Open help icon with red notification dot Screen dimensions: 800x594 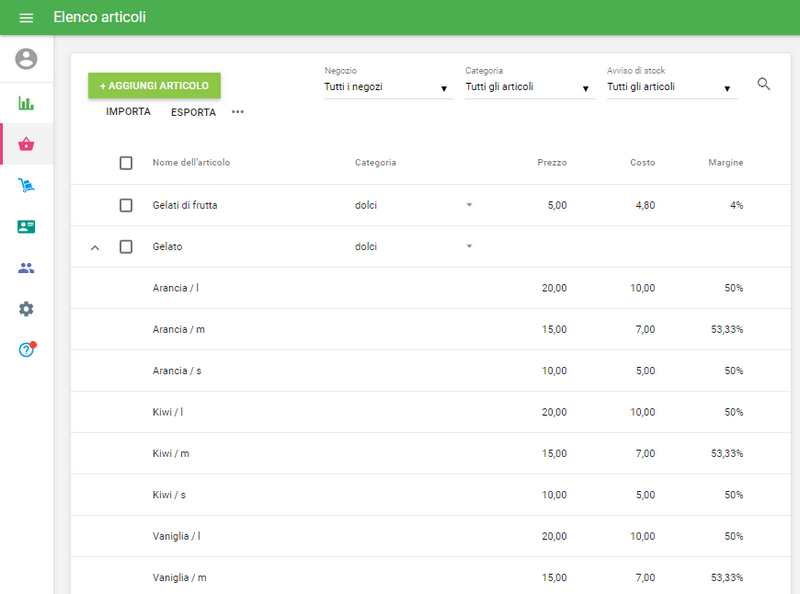(x=26, y=350)
